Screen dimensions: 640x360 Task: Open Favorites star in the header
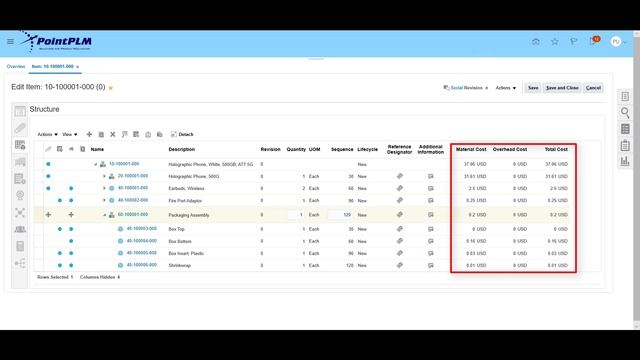(x=555, y=42)
